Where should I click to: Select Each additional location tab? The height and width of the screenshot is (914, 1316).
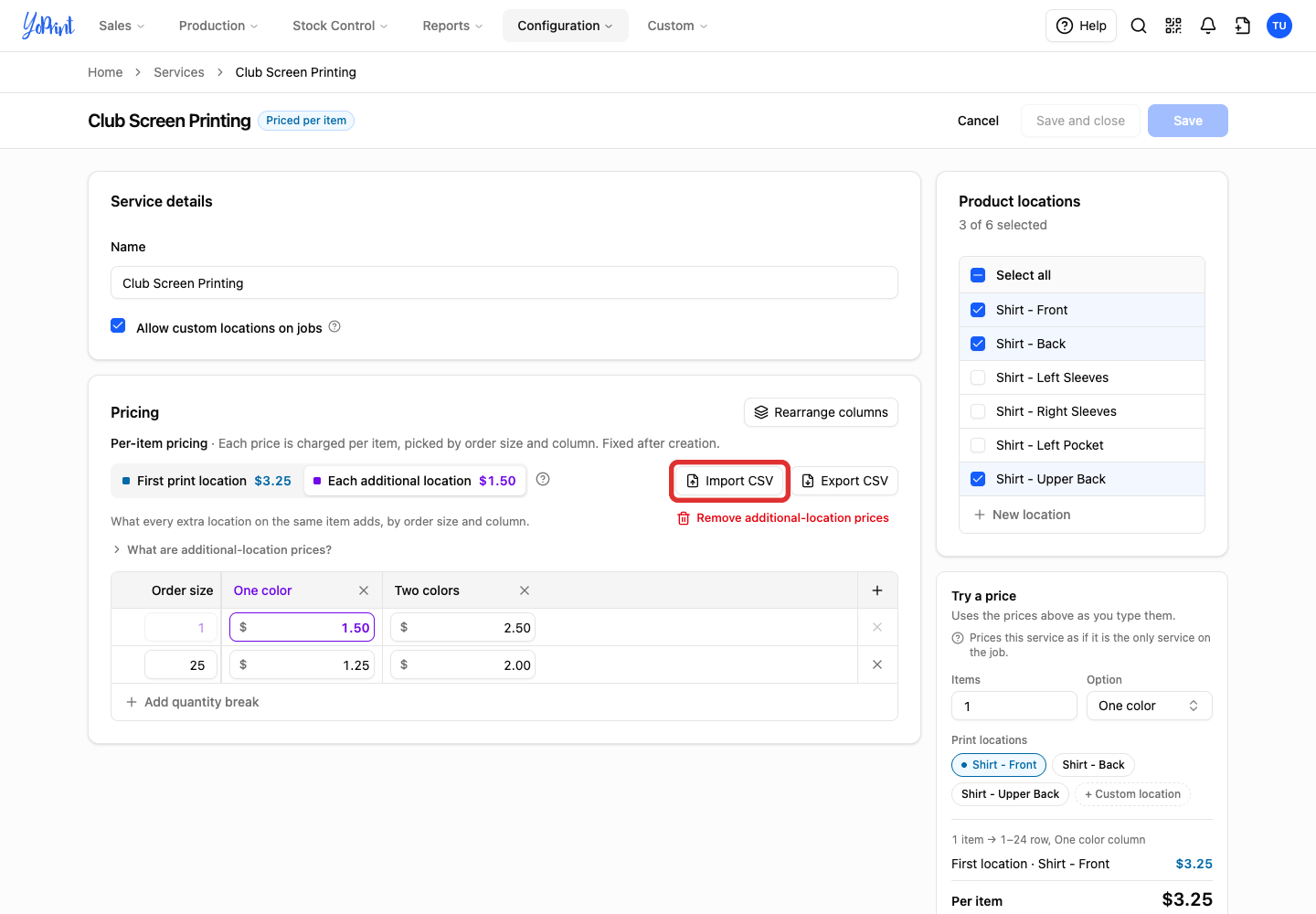point(415,481)
